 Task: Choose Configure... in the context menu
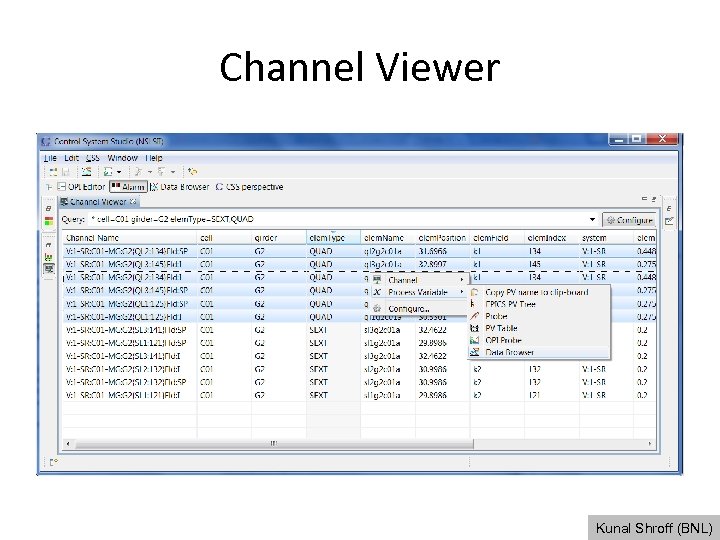(420, 309)
